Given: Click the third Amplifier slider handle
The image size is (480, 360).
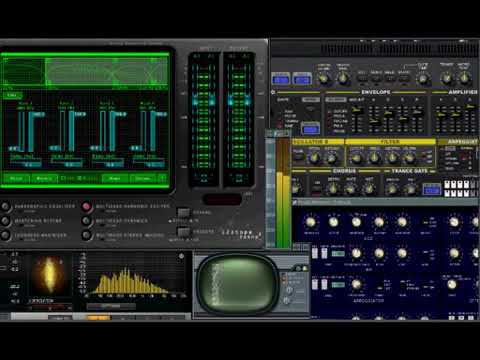Looking at the screenshot, I should point(470,107).
